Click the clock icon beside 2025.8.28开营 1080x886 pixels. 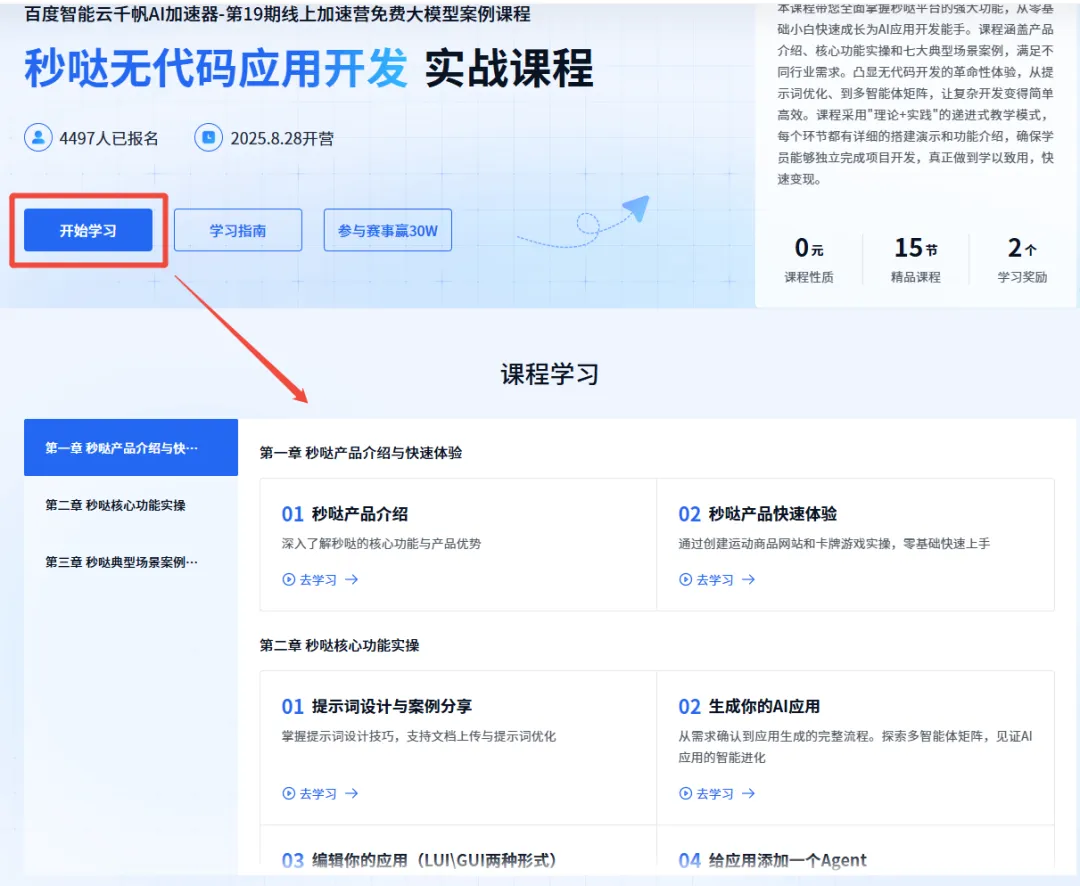tap(208, 137)
